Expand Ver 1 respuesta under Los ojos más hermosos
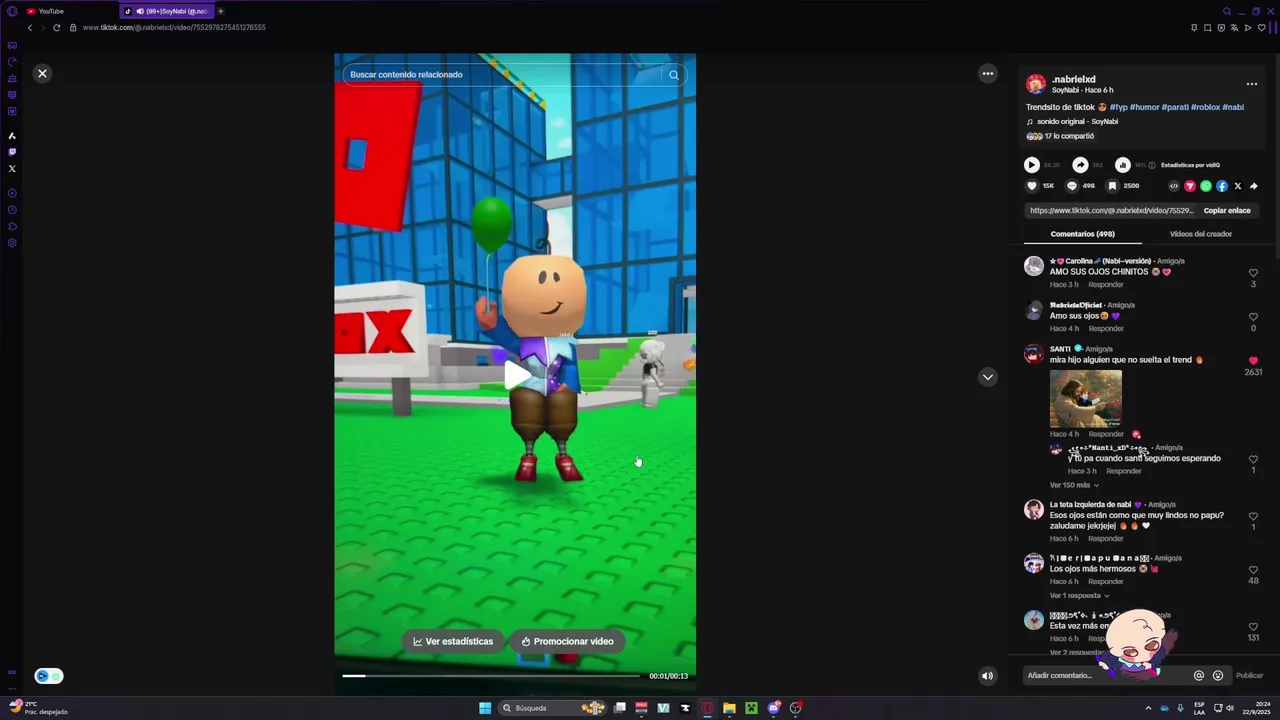Image resolution: width=1280 pixels, height=720 pixels. 1079,596
